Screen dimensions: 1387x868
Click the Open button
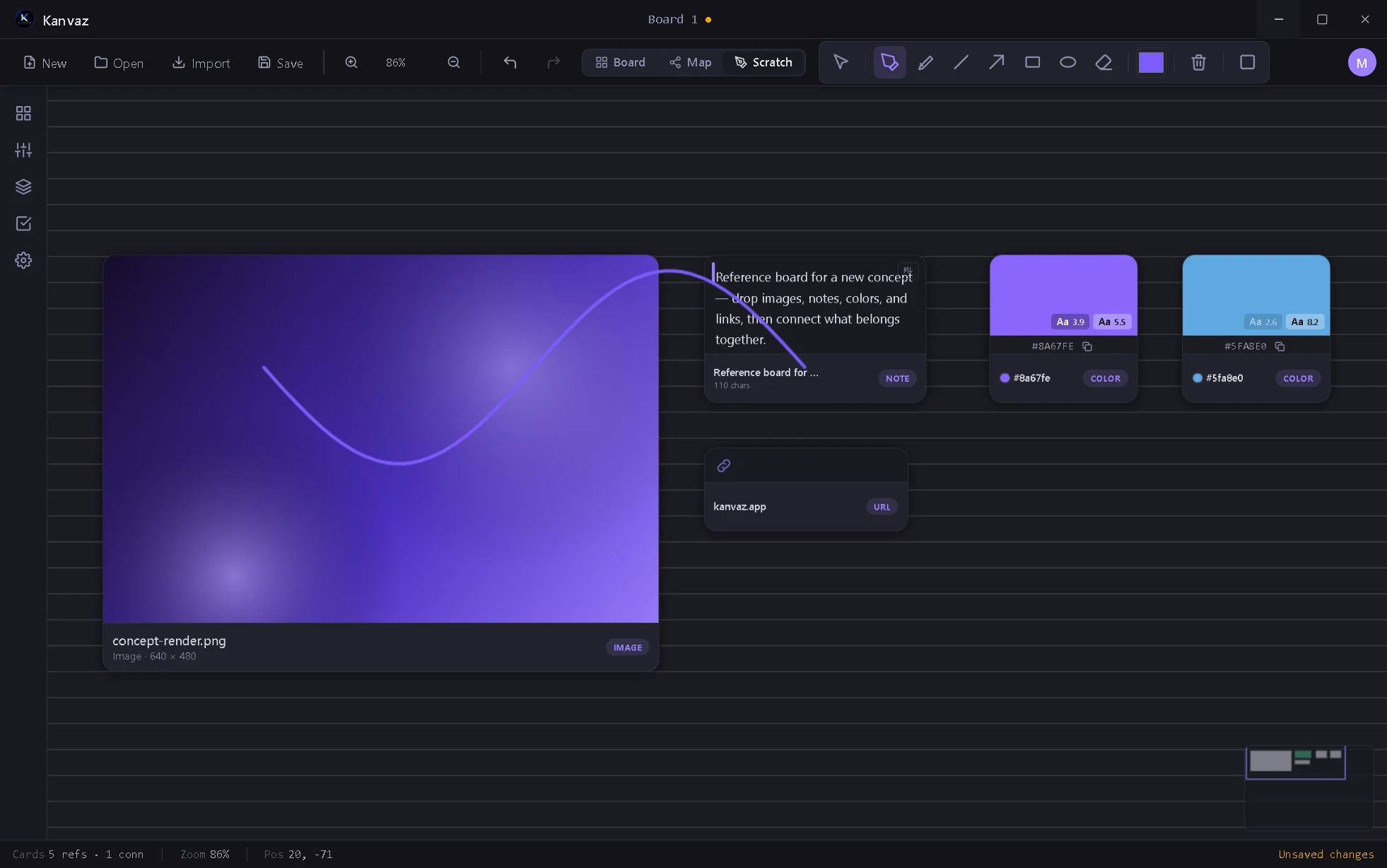coord(119,63)
